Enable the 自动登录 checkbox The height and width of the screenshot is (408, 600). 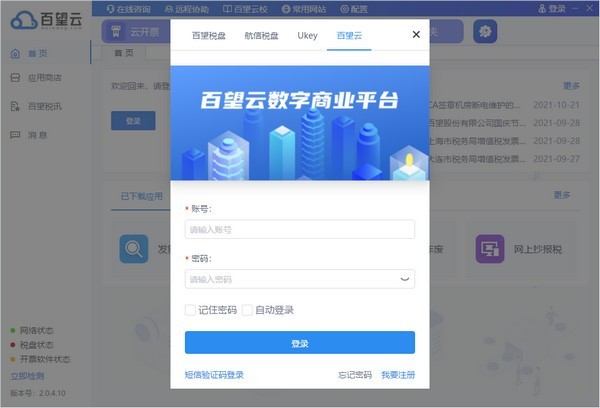point(247,310)
